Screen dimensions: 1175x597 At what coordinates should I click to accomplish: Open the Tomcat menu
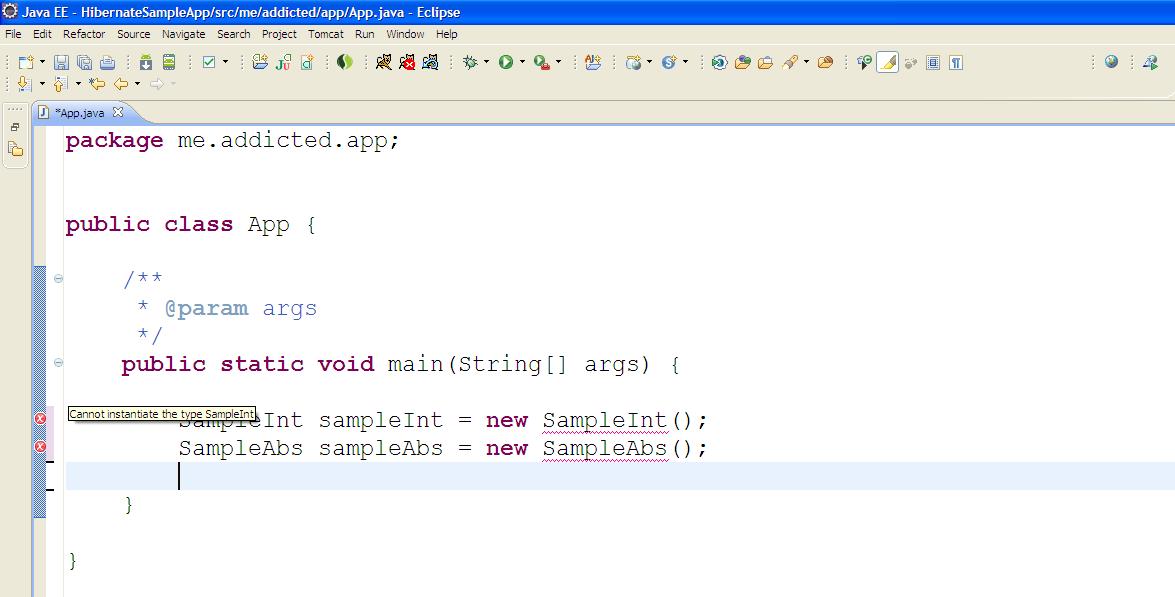click(326, 34)
